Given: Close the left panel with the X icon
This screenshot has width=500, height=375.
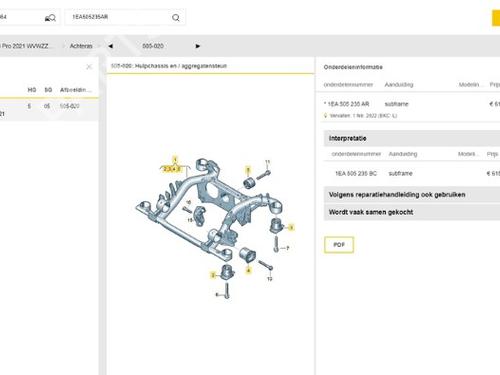Looking at the screenshot, I should pyautogui.click(x=89, y=67).
